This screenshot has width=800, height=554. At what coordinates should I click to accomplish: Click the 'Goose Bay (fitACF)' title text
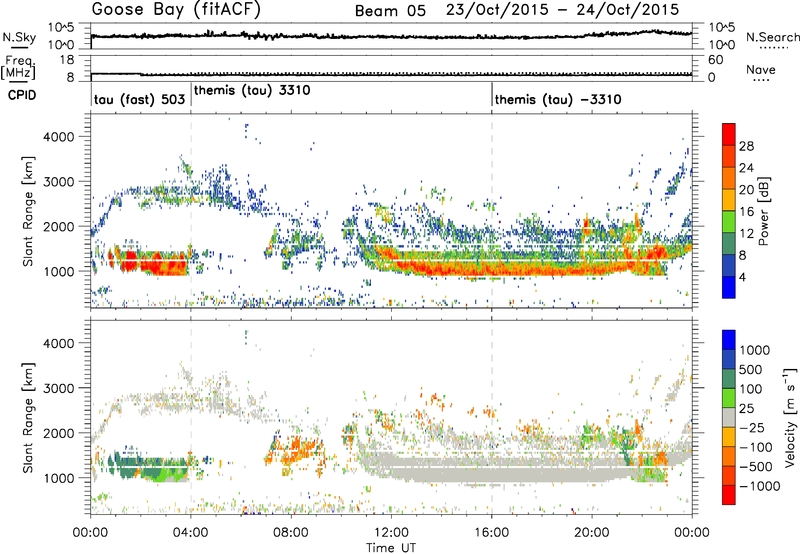pyautogui.click(x=176, y=10)
